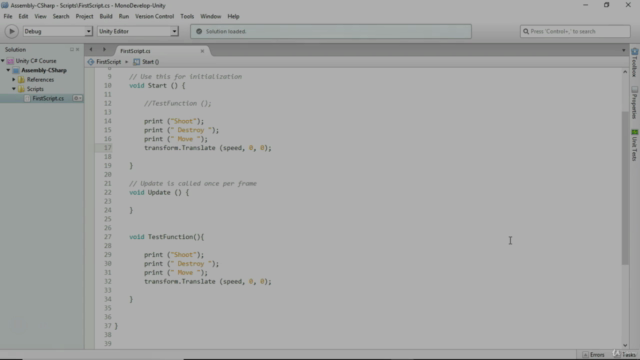This screenshot has height=360, width=640.
Task: Open the Help menu
Action: coord(233,16)
